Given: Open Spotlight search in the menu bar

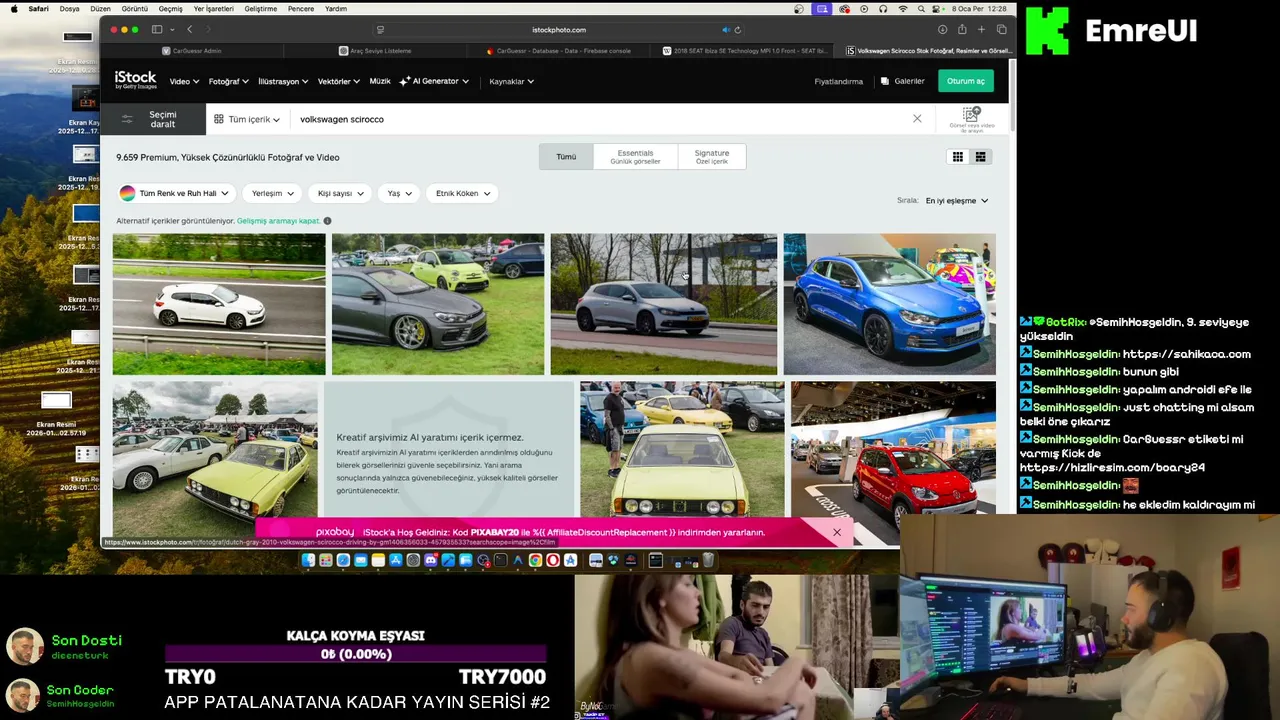Looking at the screenshot, I should tap(921, 9).
